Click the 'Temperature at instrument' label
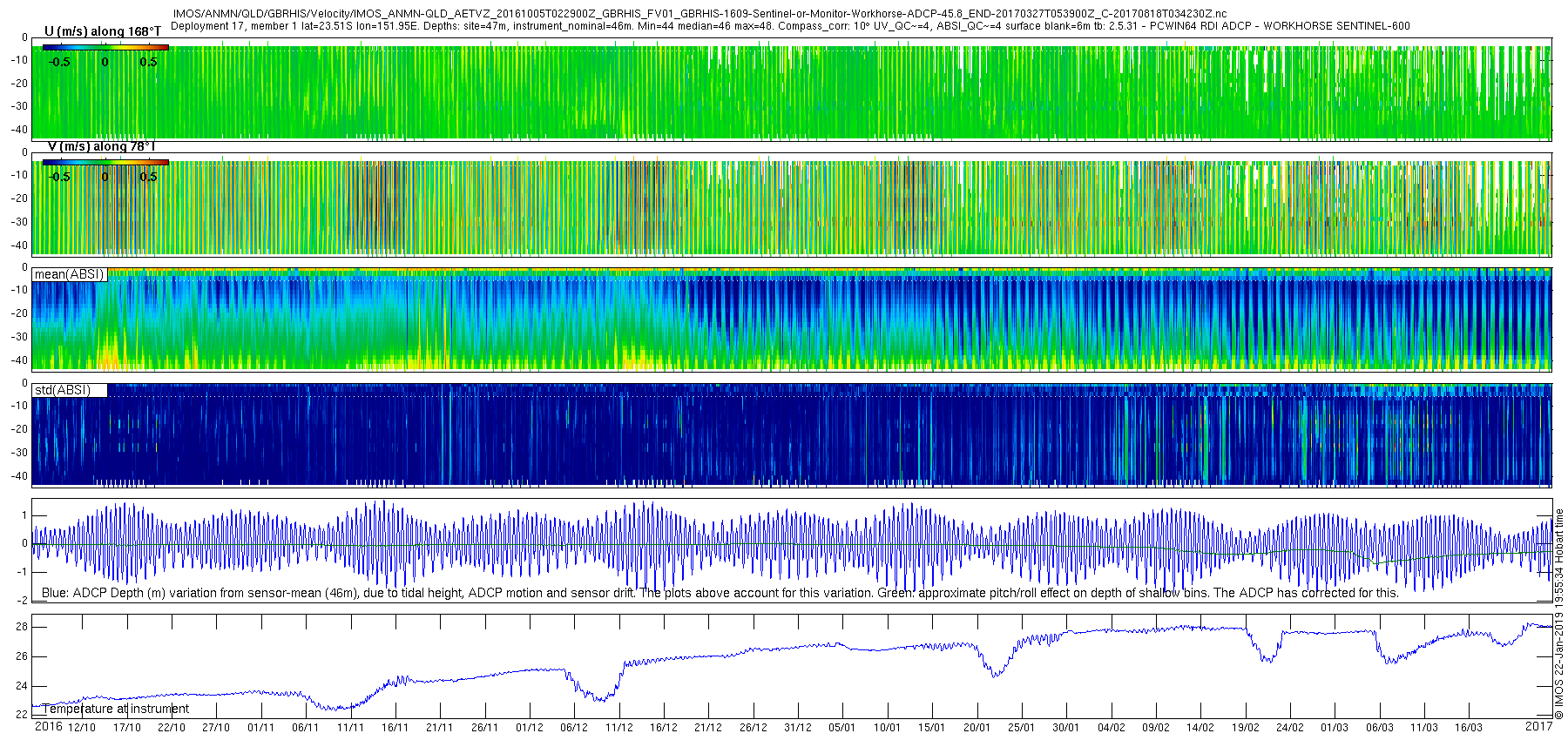 [115, 709]
